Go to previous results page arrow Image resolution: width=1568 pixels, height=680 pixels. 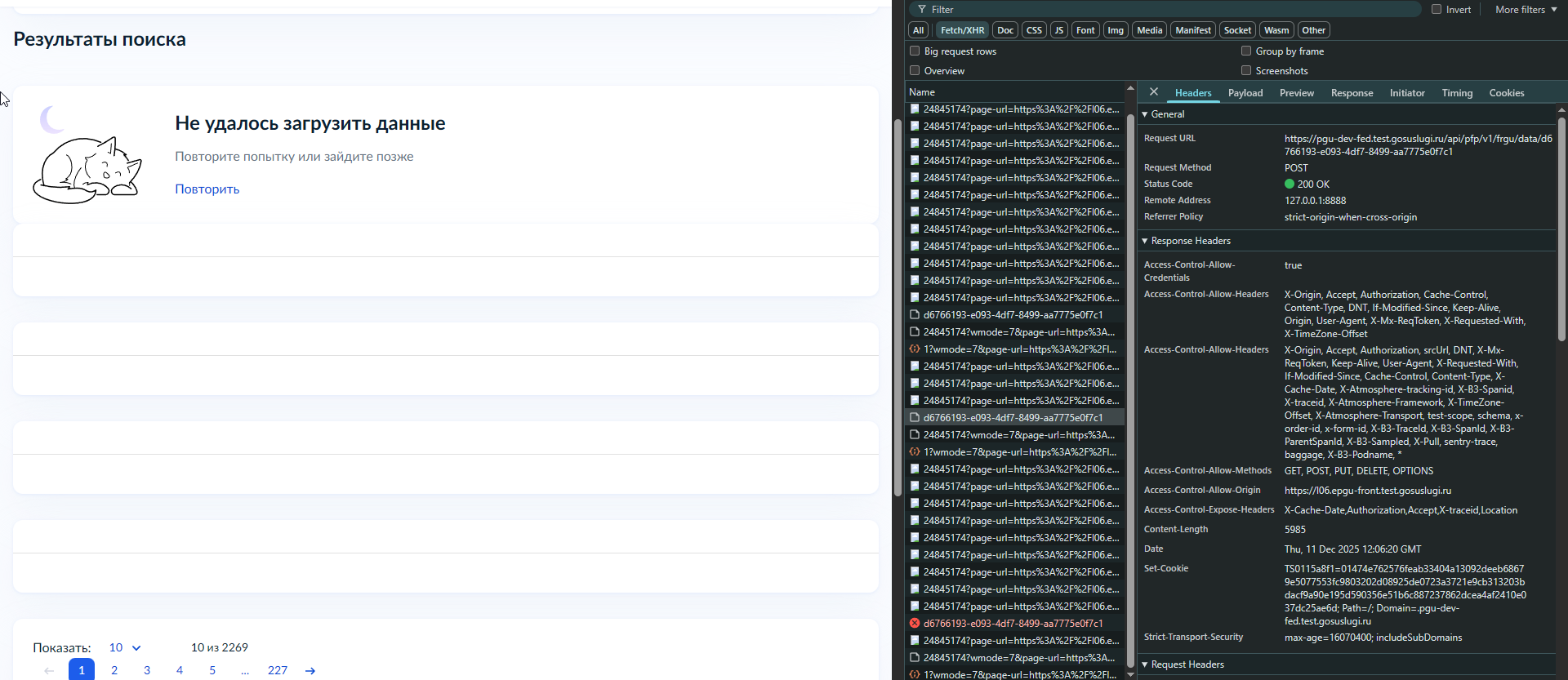(49, 670)
